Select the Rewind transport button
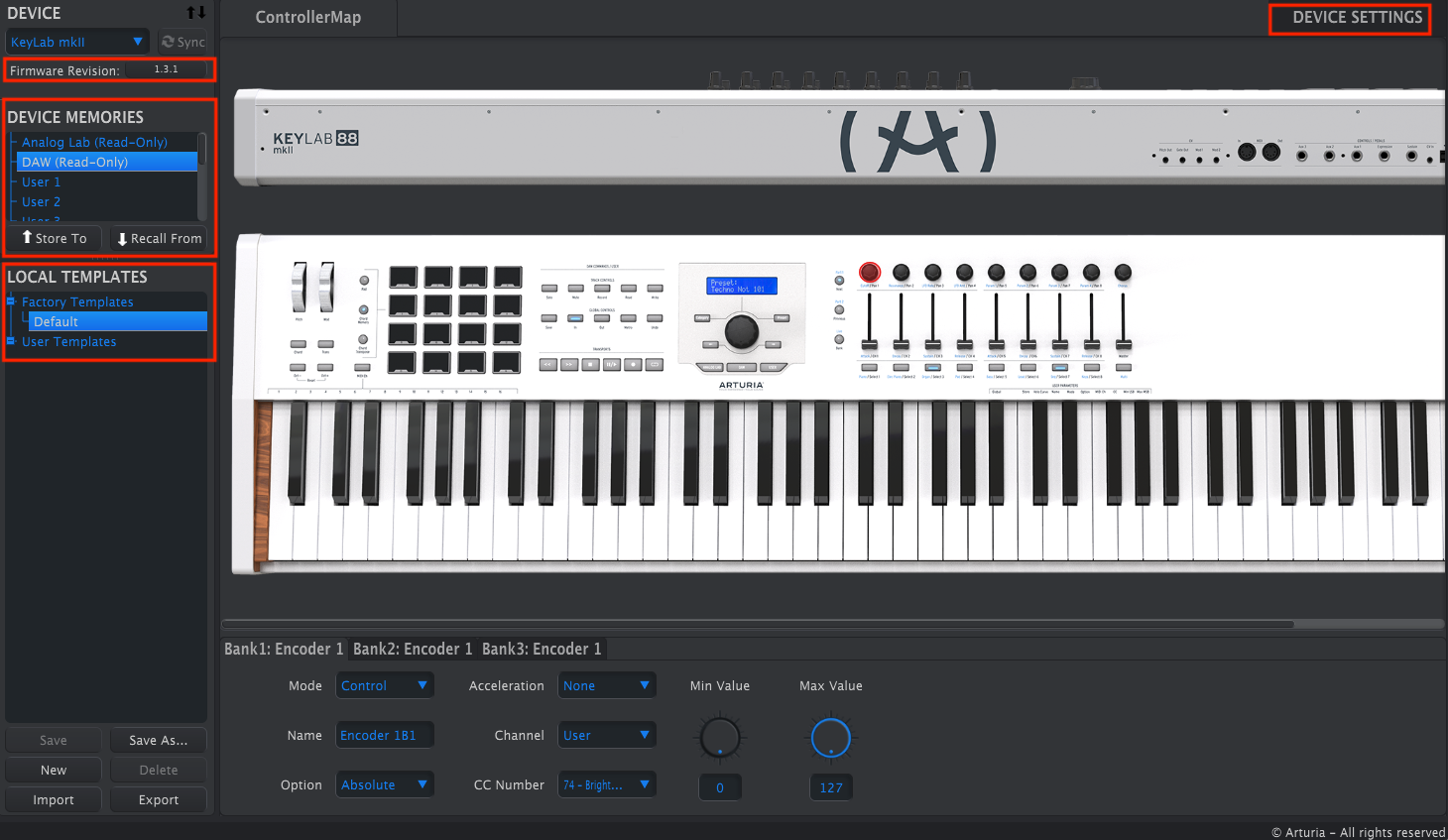 548,364
